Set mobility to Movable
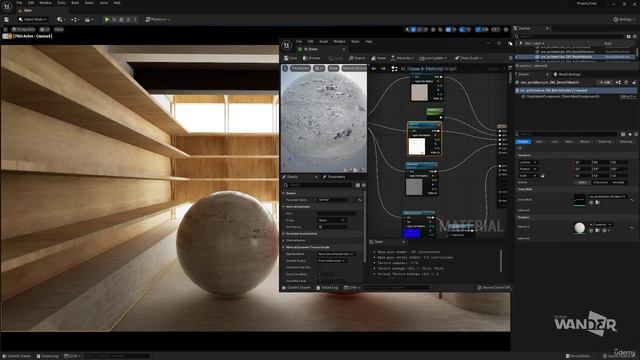640x360 pixels. [x=618, y=182]
